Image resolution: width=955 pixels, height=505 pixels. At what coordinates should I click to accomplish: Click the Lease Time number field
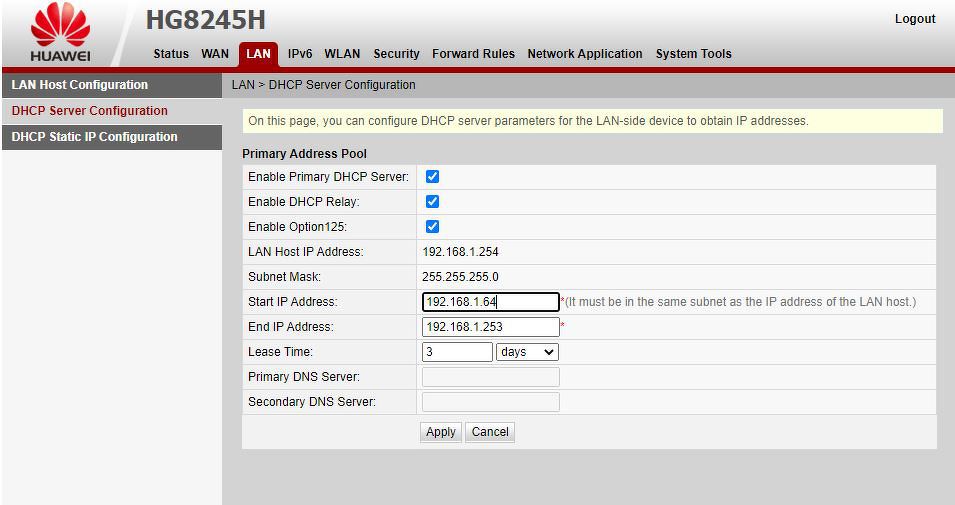457,351
